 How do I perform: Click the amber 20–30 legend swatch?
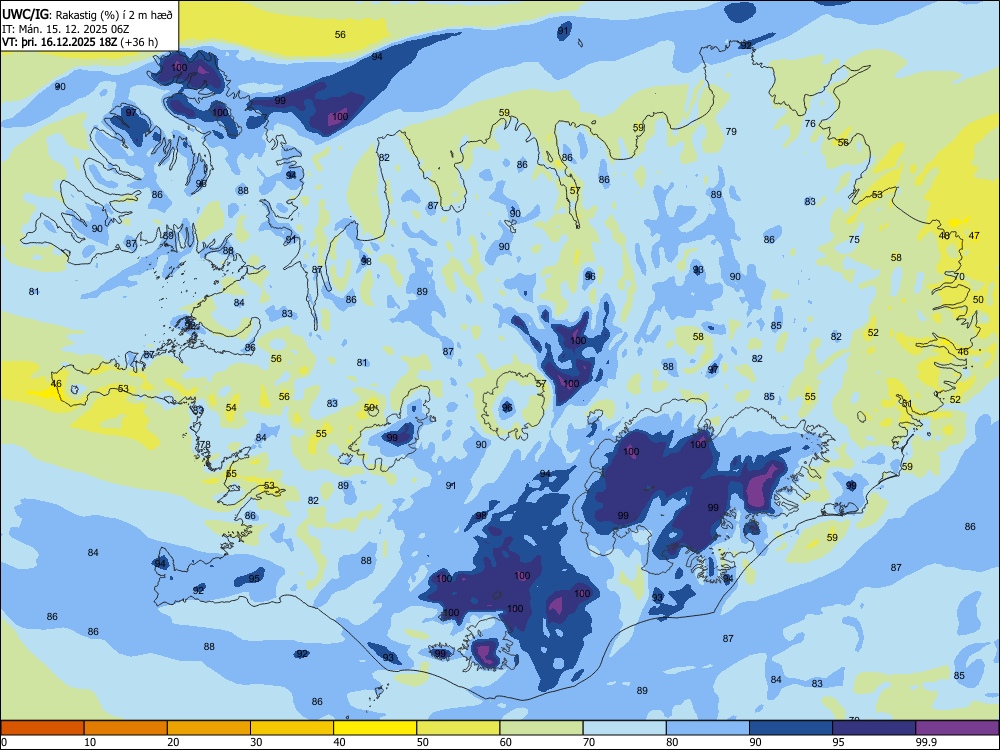(209, 727)
